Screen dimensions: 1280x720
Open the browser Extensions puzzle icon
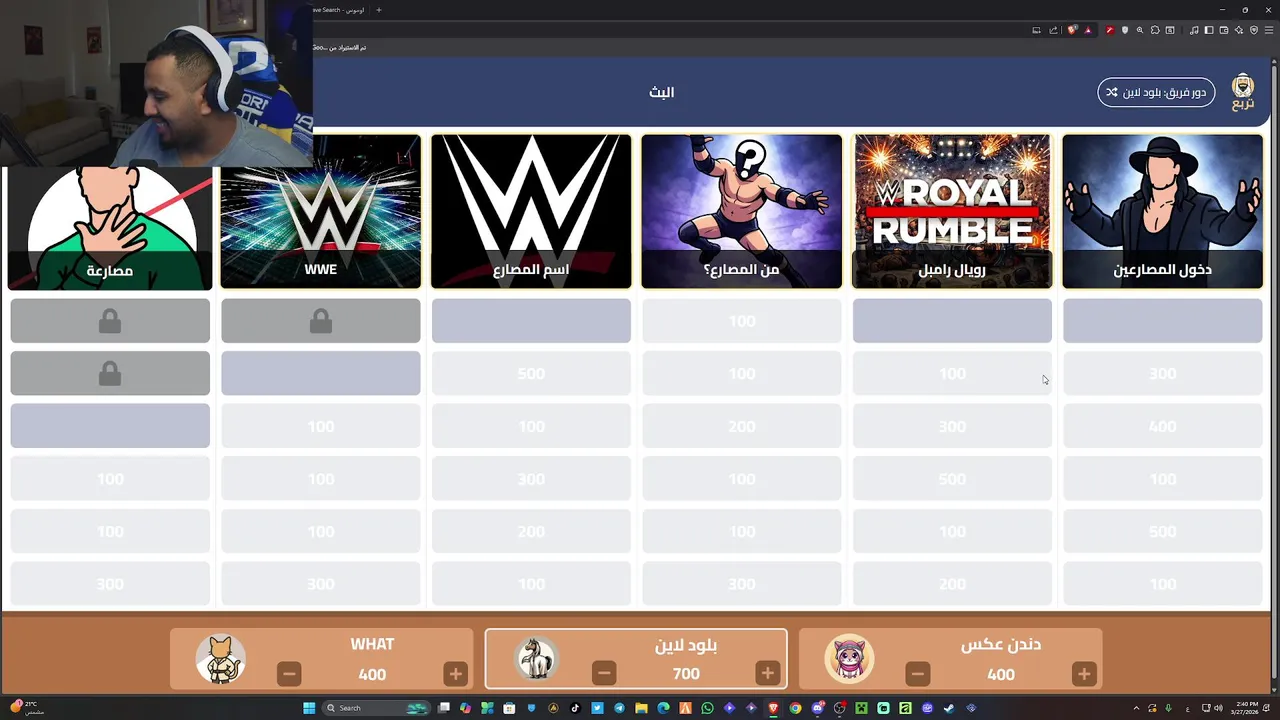click(x=1155, y=30)
